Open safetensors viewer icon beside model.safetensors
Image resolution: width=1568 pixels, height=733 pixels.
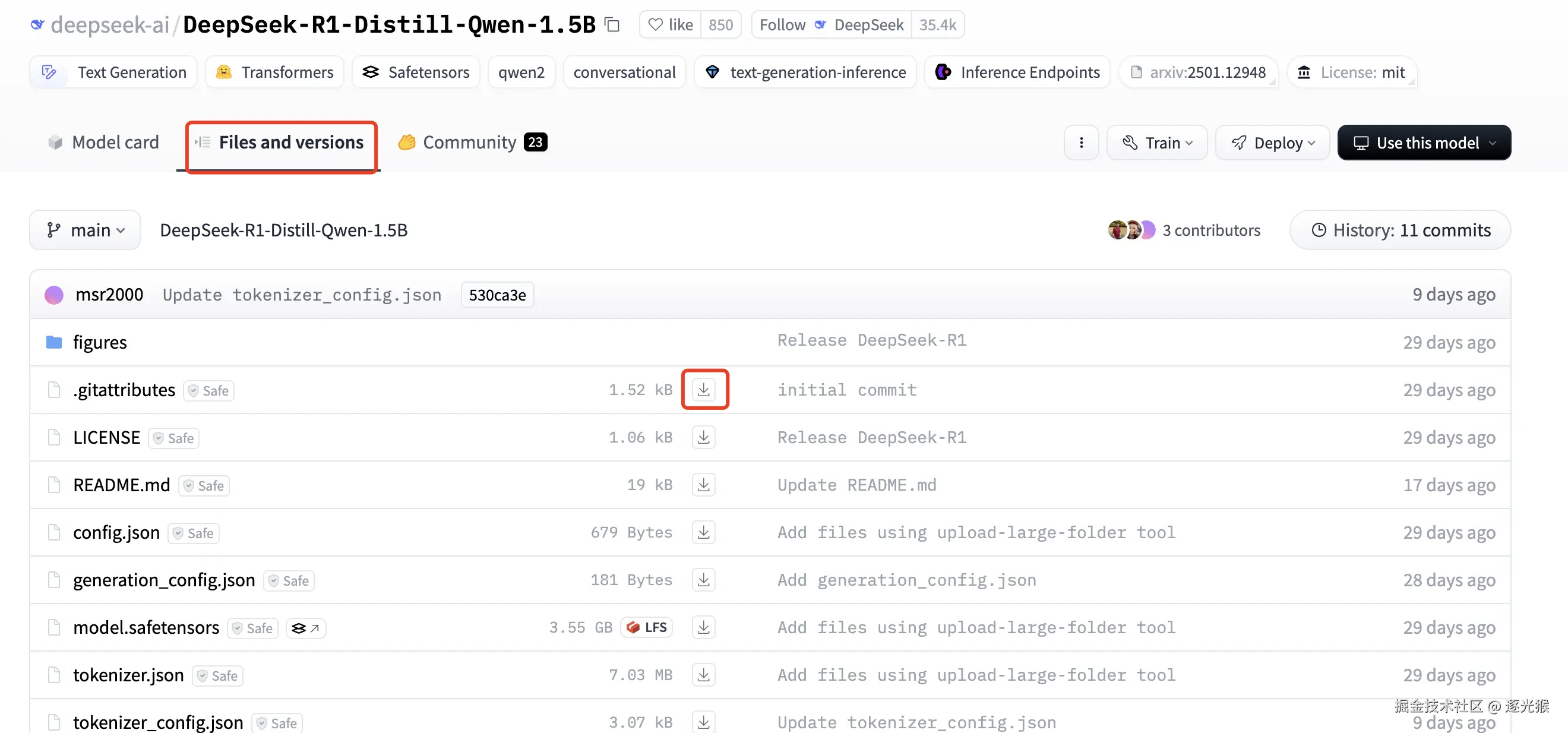pos(305,628)
